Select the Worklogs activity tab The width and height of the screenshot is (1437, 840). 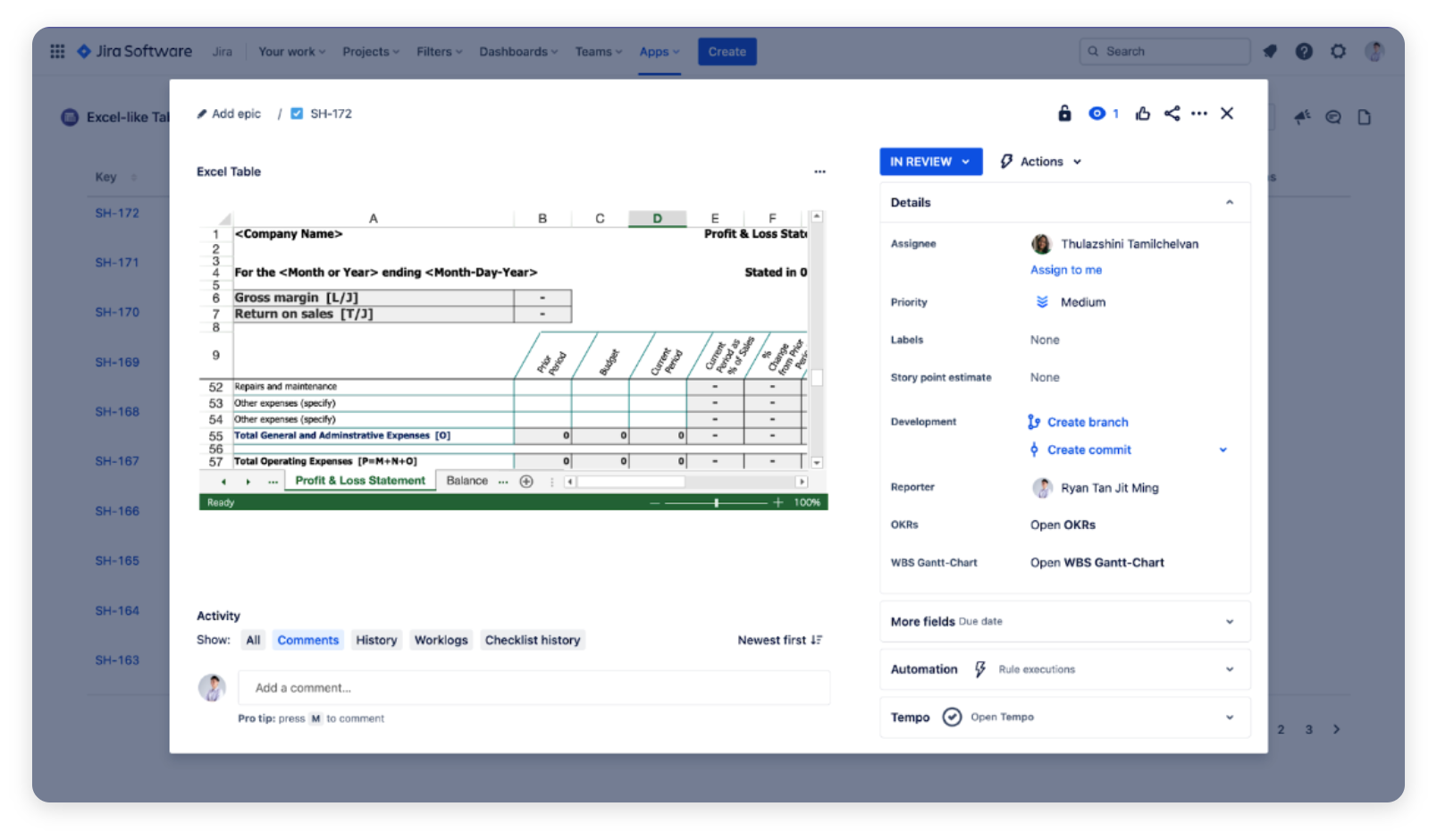click(441, 640)
